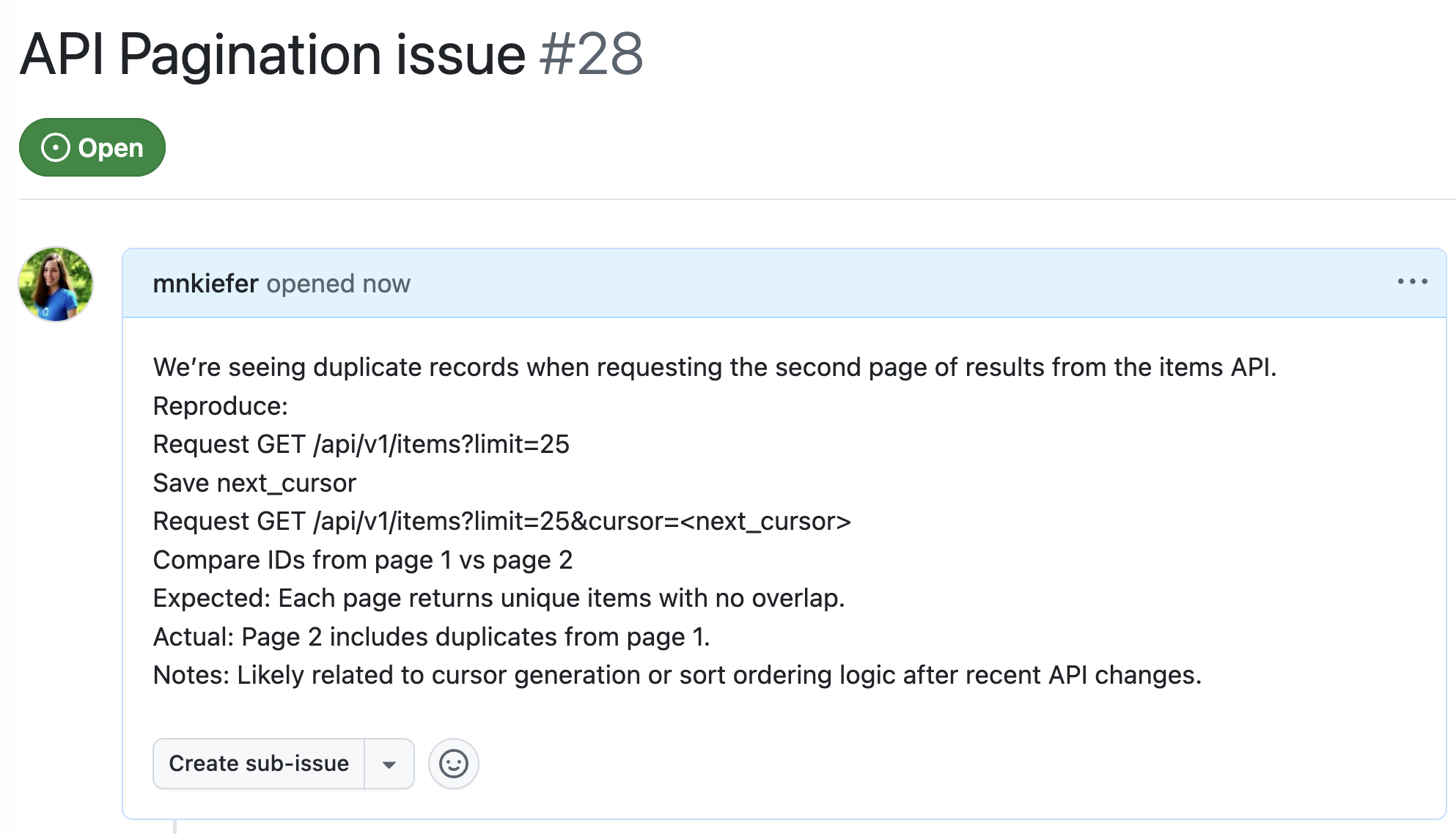The image size is (1456, 834).
Task: Expand the Create sub-issue dropdown arrow
Action: (x=389, y=764)
